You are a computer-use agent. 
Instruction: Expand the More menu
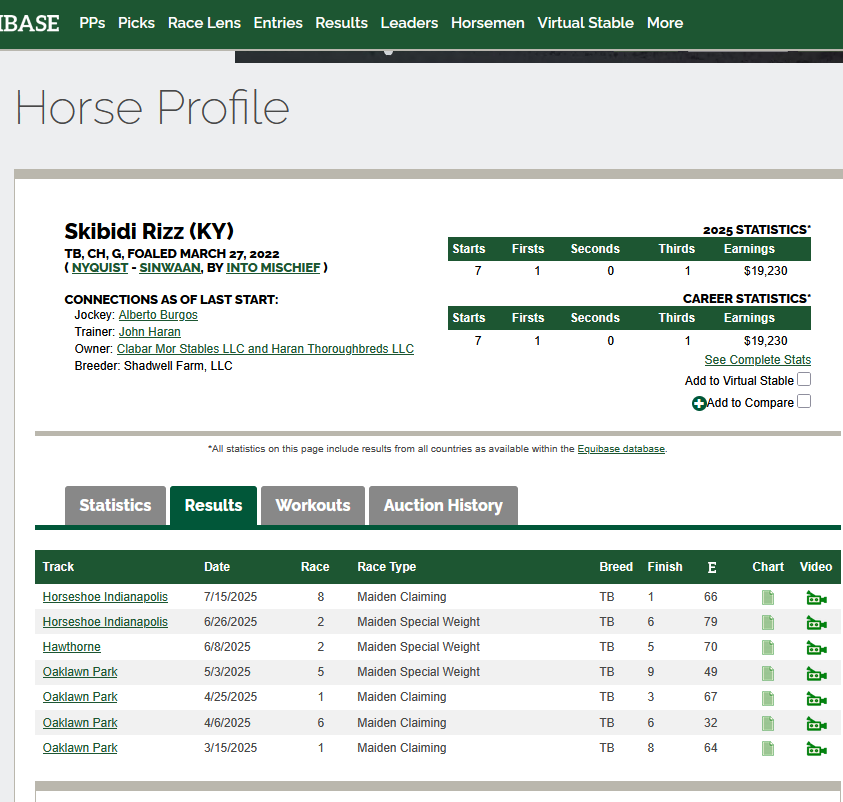coord(665,23)
